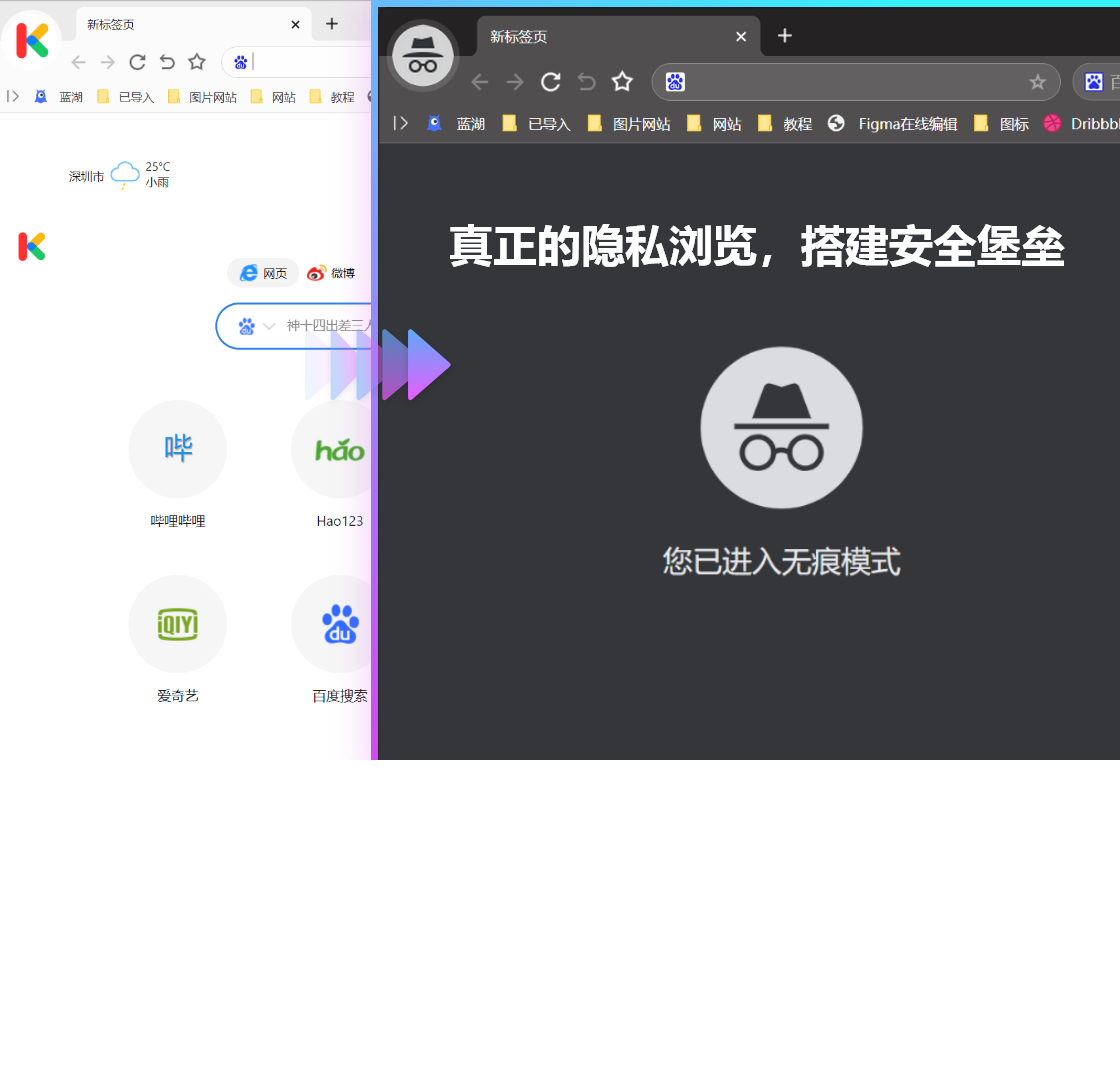Click the favorite star inside the dark address bar
This screenshot has width=1120, height=1080.
pyautogui.click(x=1038, y=82)
